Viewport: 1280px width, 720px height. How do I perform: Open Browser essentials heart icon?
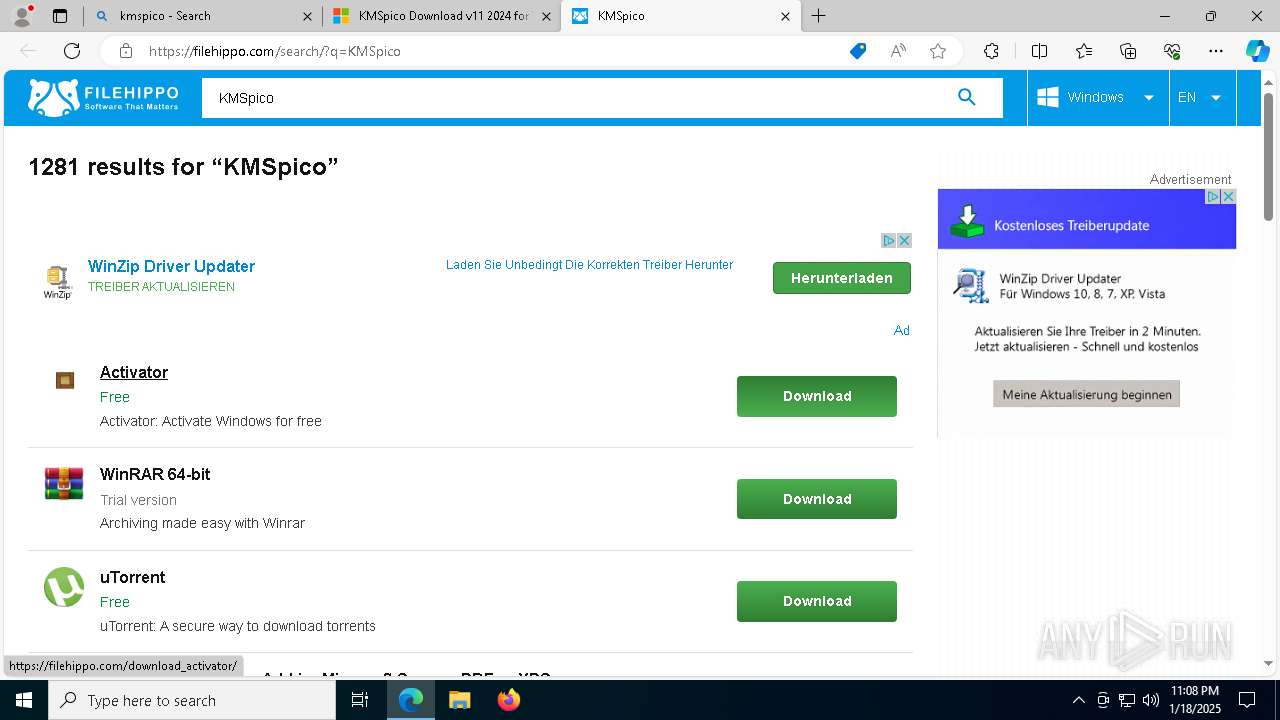[x=1172, y=51]
